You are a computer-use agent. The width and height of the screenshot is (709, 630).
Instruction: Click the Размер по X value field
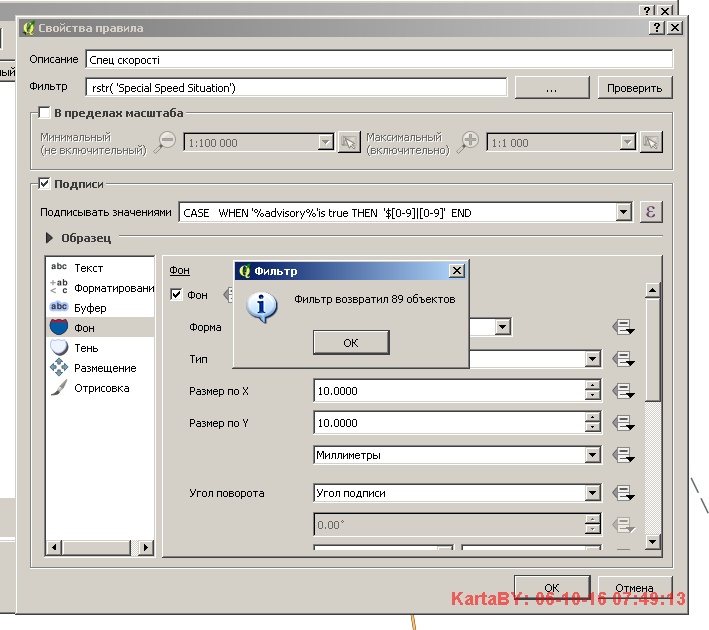point(449,391)
